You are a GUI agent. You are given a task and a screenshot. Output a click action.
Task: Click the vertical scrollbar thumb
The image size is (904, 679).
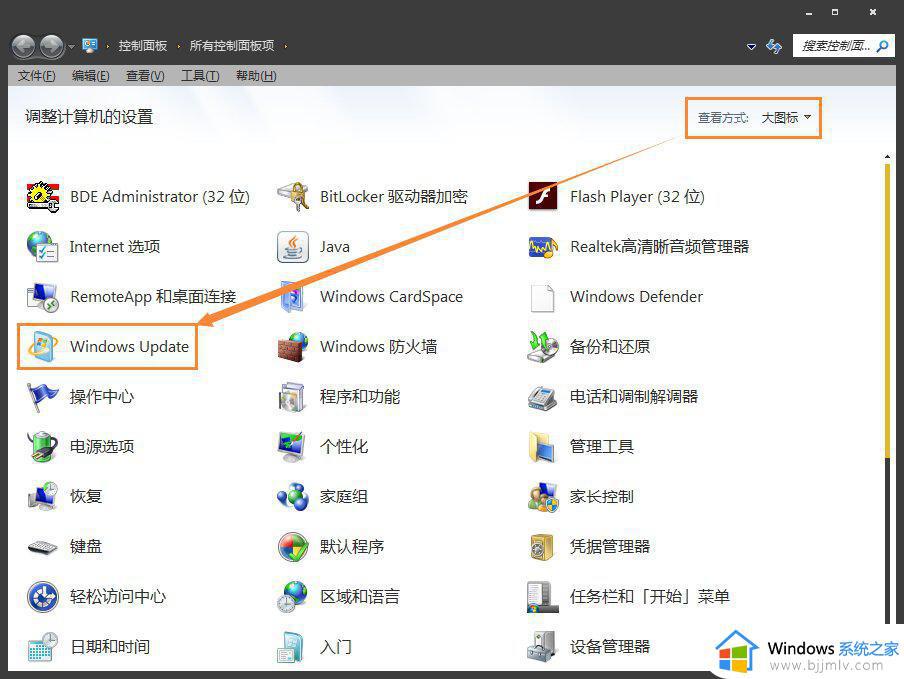pos(888,311)
